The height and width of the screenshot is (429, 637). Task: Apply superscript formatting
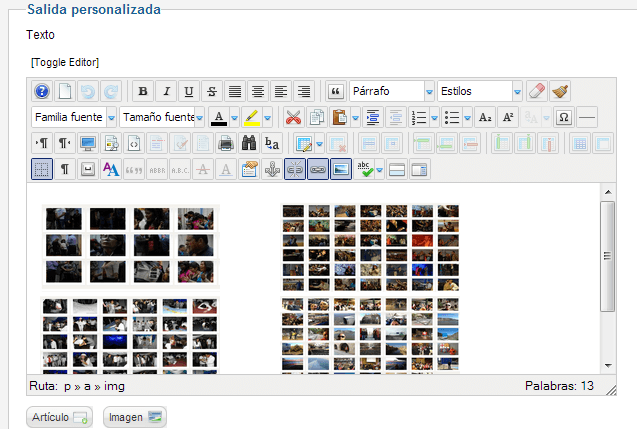point(508,117)
